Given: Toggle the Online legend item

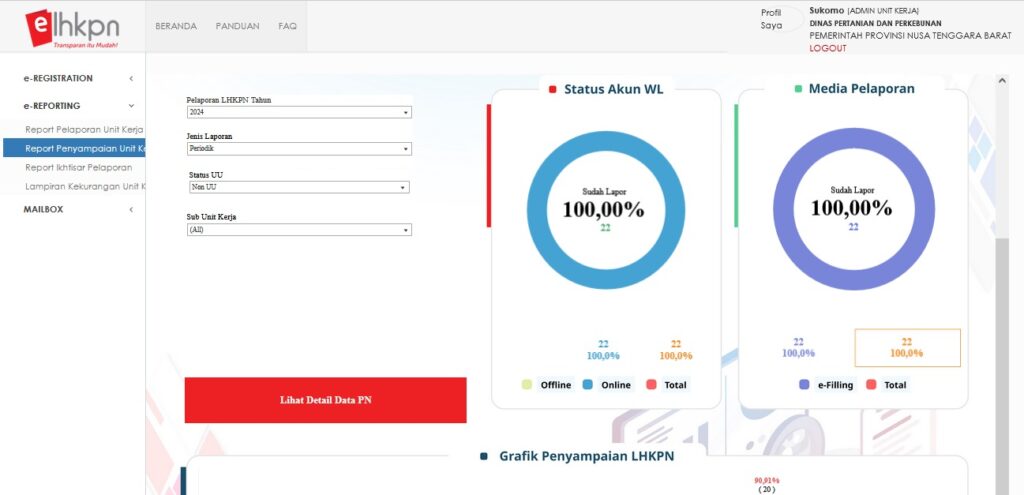Looking at the screenshot, I should click(x=606, y=385).
